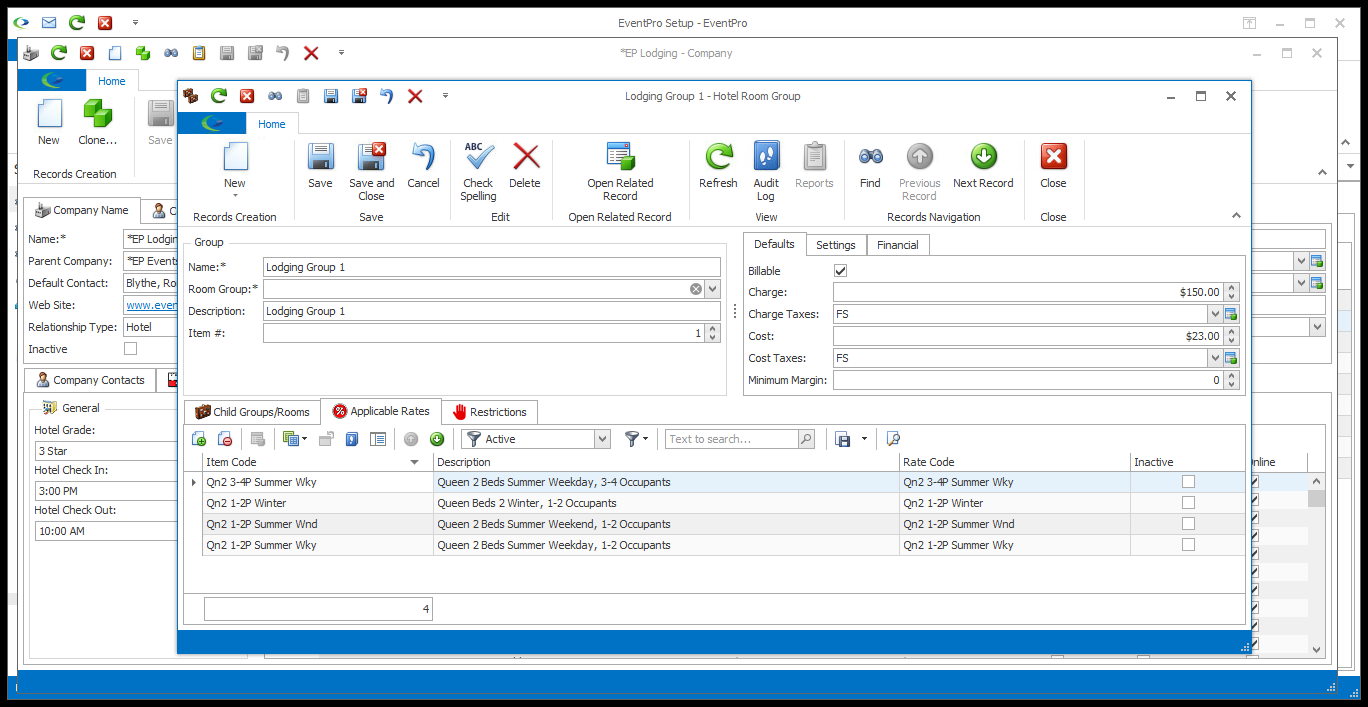Increase the Charge amount with spinner
This screenshot has width=1368, height=707.
pyautogui.click(x=1232, y=288)
